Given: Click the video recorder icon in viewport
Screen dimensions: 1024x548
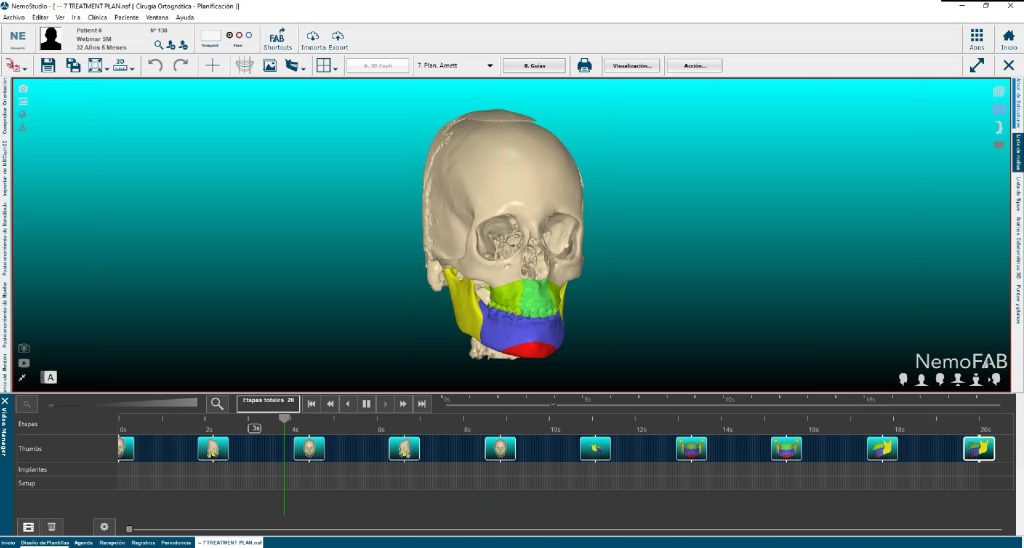Looking at the screenshot, I should point(24,363).
